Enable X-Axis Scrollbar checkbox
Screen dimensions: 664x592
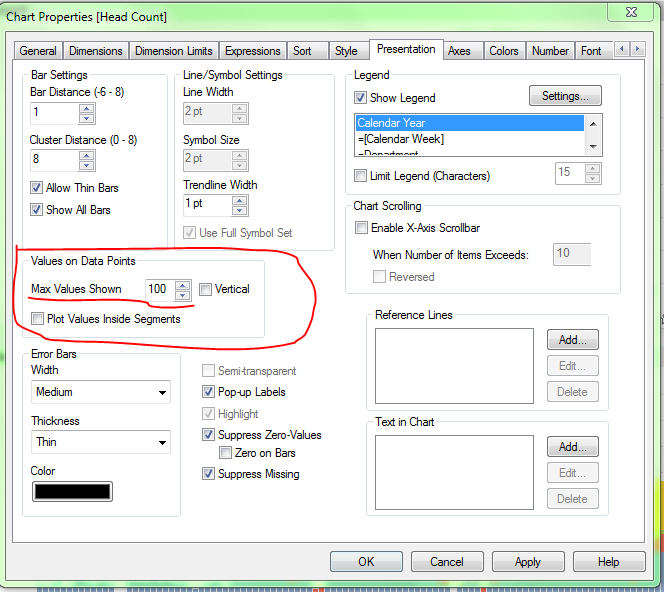361,227
